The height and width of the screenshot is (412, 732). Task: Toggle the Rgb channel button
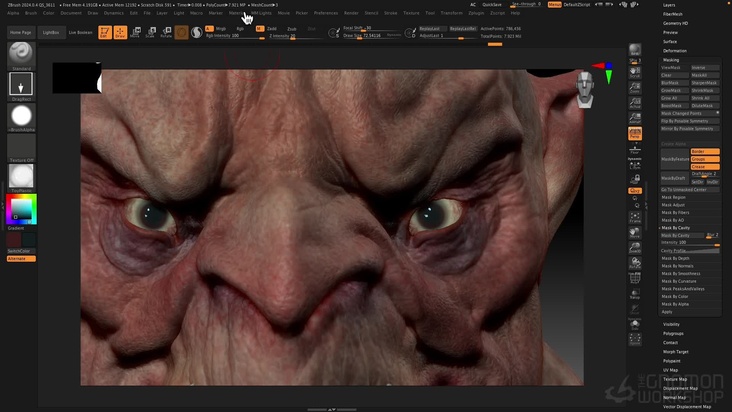[x=240, y=28]
